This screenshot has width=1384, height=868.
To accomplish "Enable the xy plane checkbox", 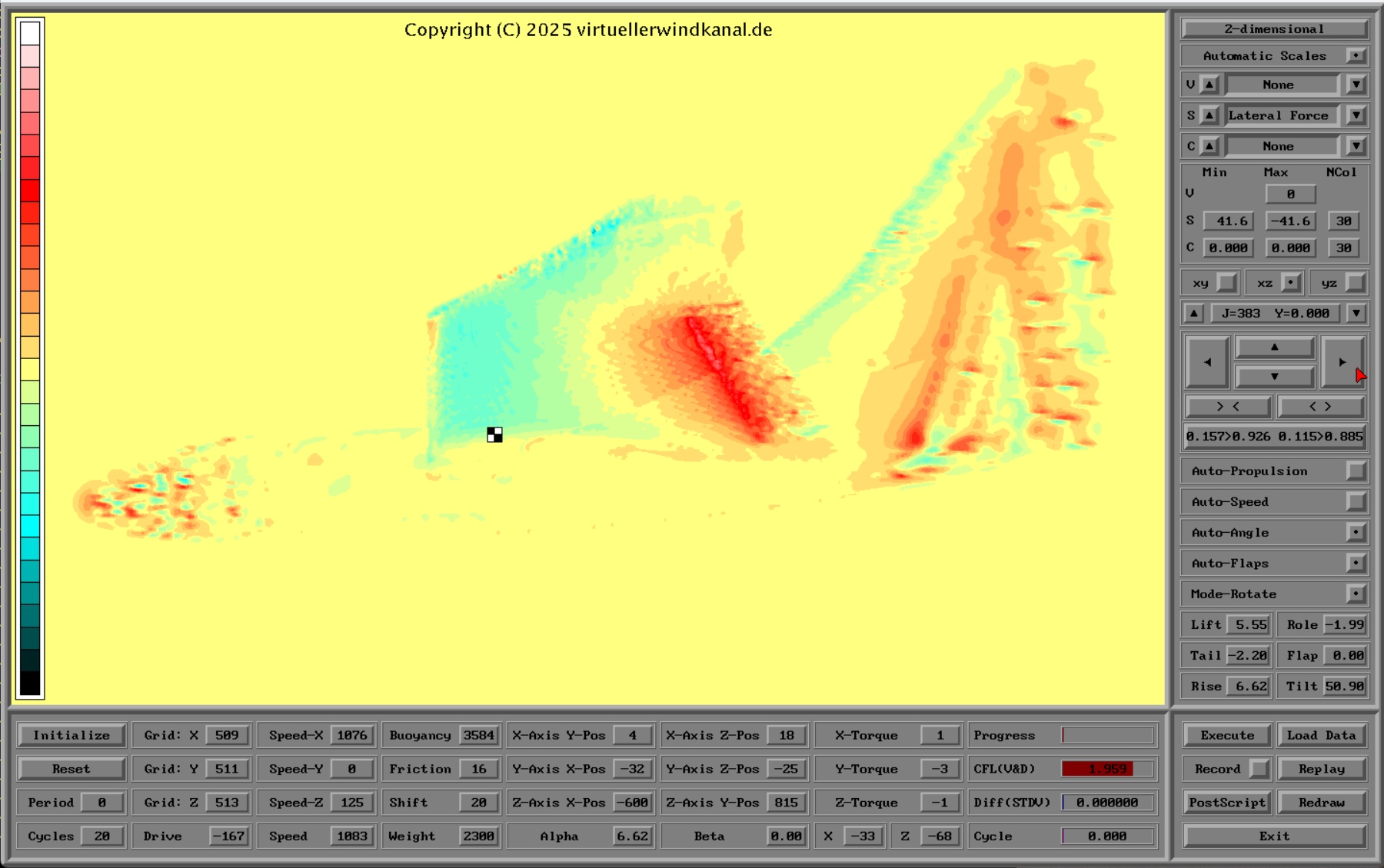I will [x=1227, y=283].
